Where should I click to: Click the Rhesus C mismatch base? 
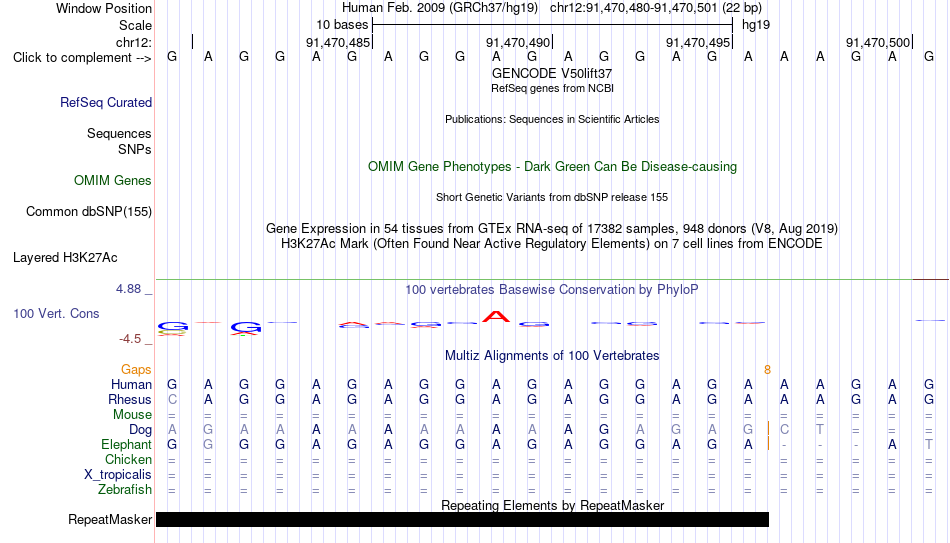click(x=172, y=400)
